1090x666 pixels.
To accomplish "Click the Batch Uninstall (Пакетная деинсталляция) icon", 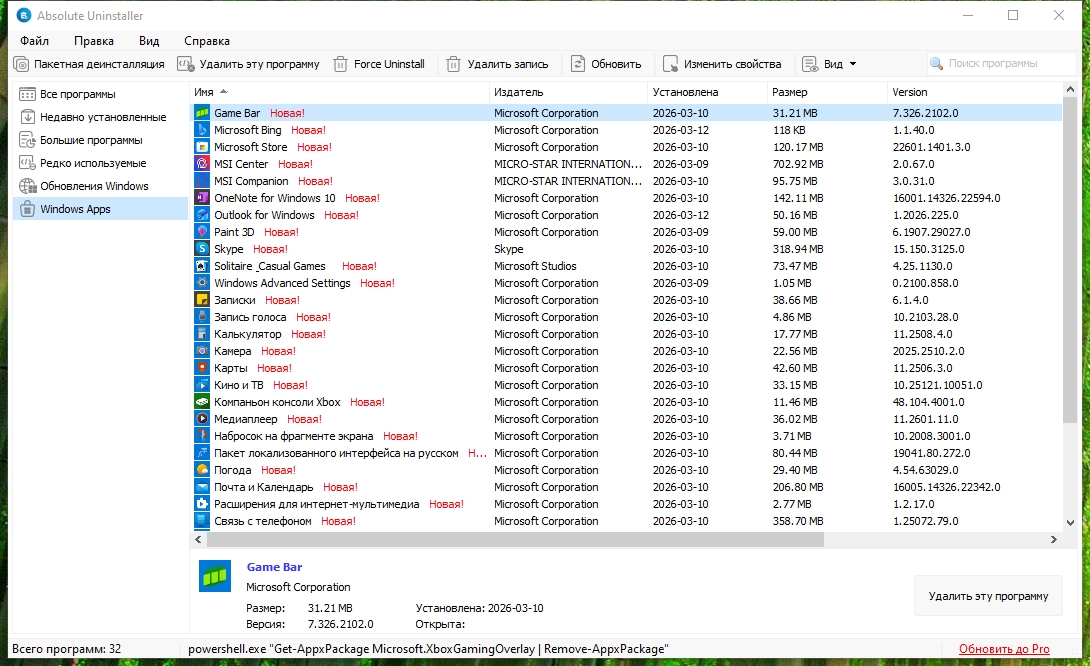I will click(x=22, y=64).
